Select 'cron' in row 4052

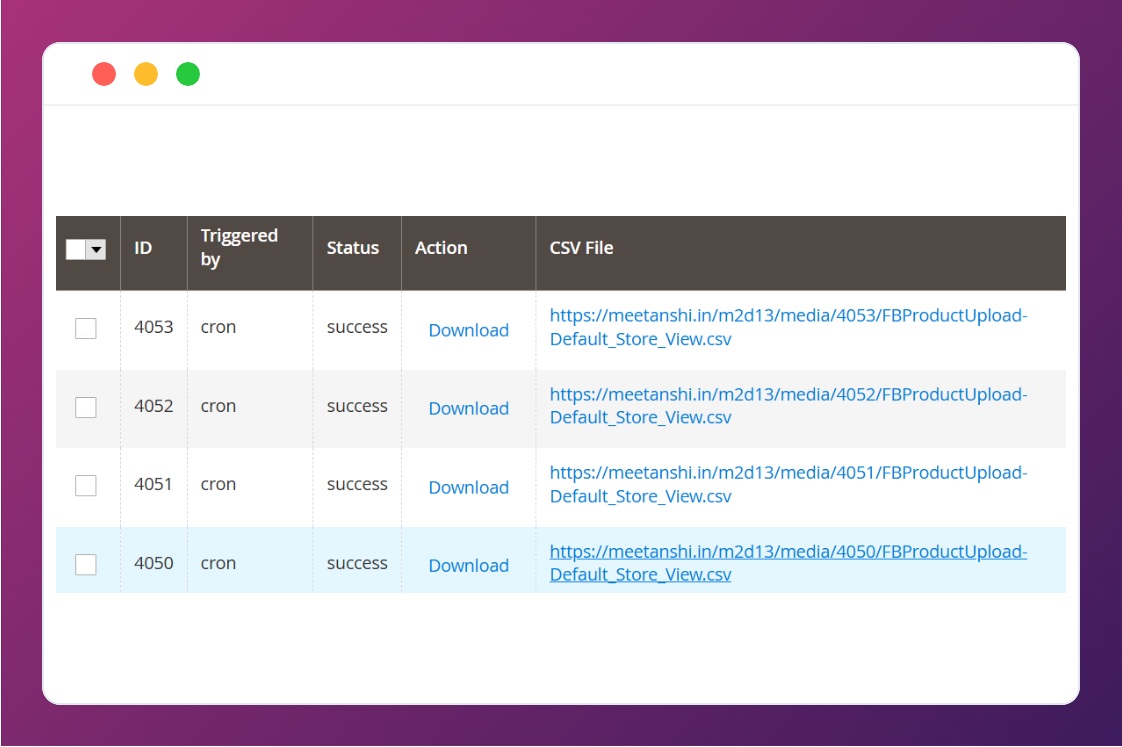[x=218, y=406]
